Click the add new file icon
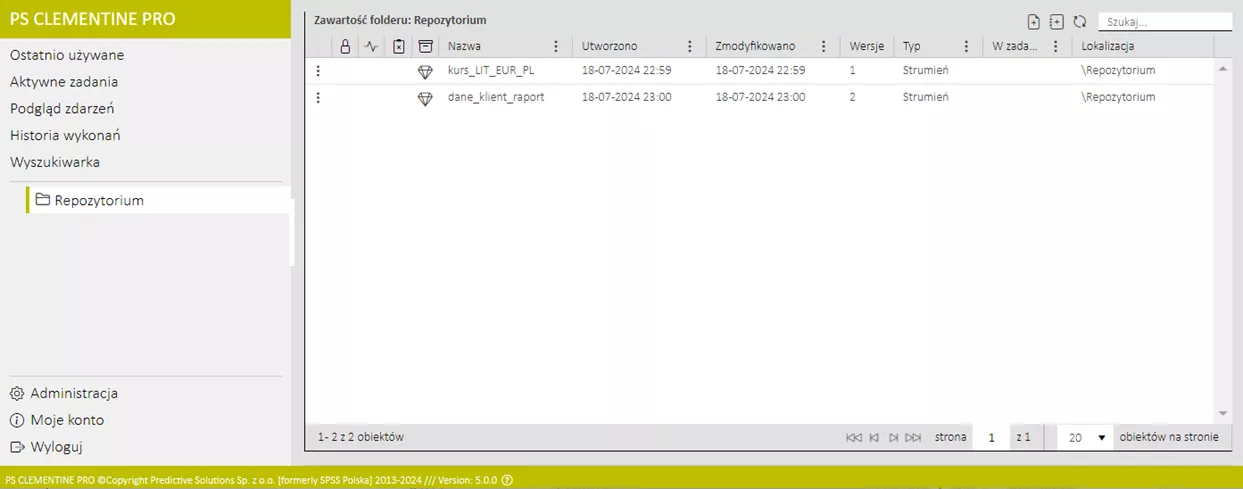 coord(1034,22)
